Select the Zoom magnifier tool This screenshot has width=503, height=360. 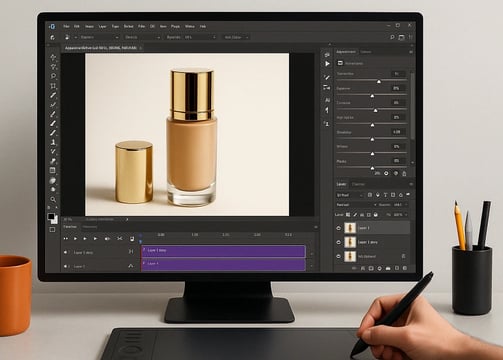53,199
